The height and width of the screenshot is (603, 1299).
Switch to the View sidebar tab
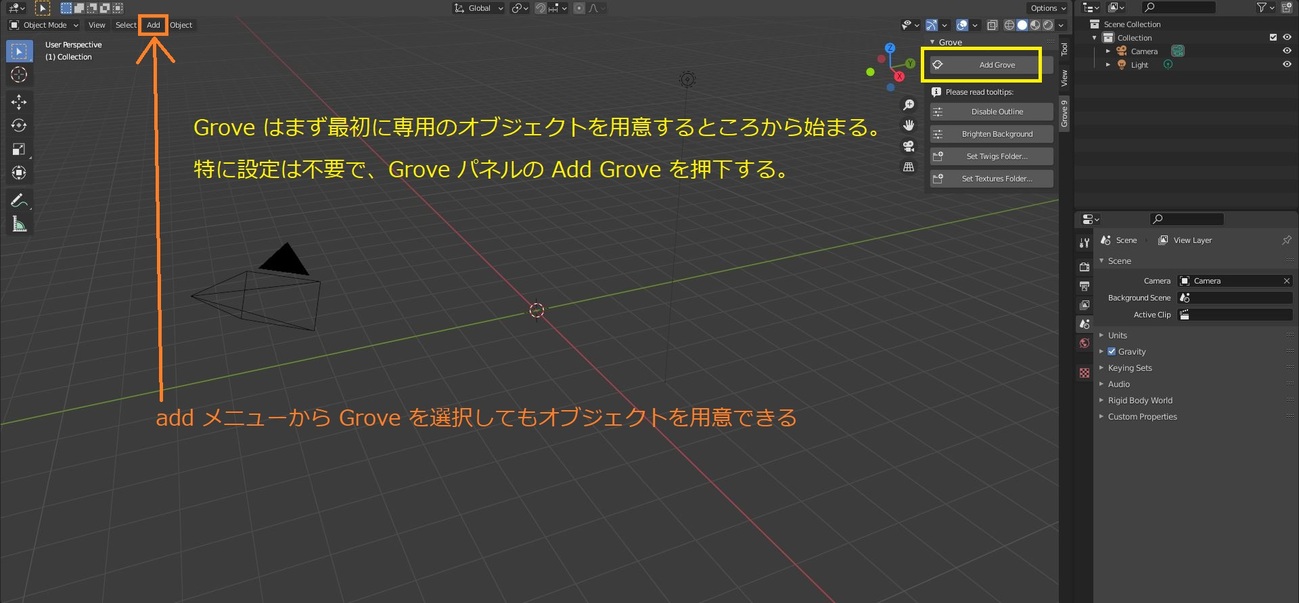[1064, 77]
